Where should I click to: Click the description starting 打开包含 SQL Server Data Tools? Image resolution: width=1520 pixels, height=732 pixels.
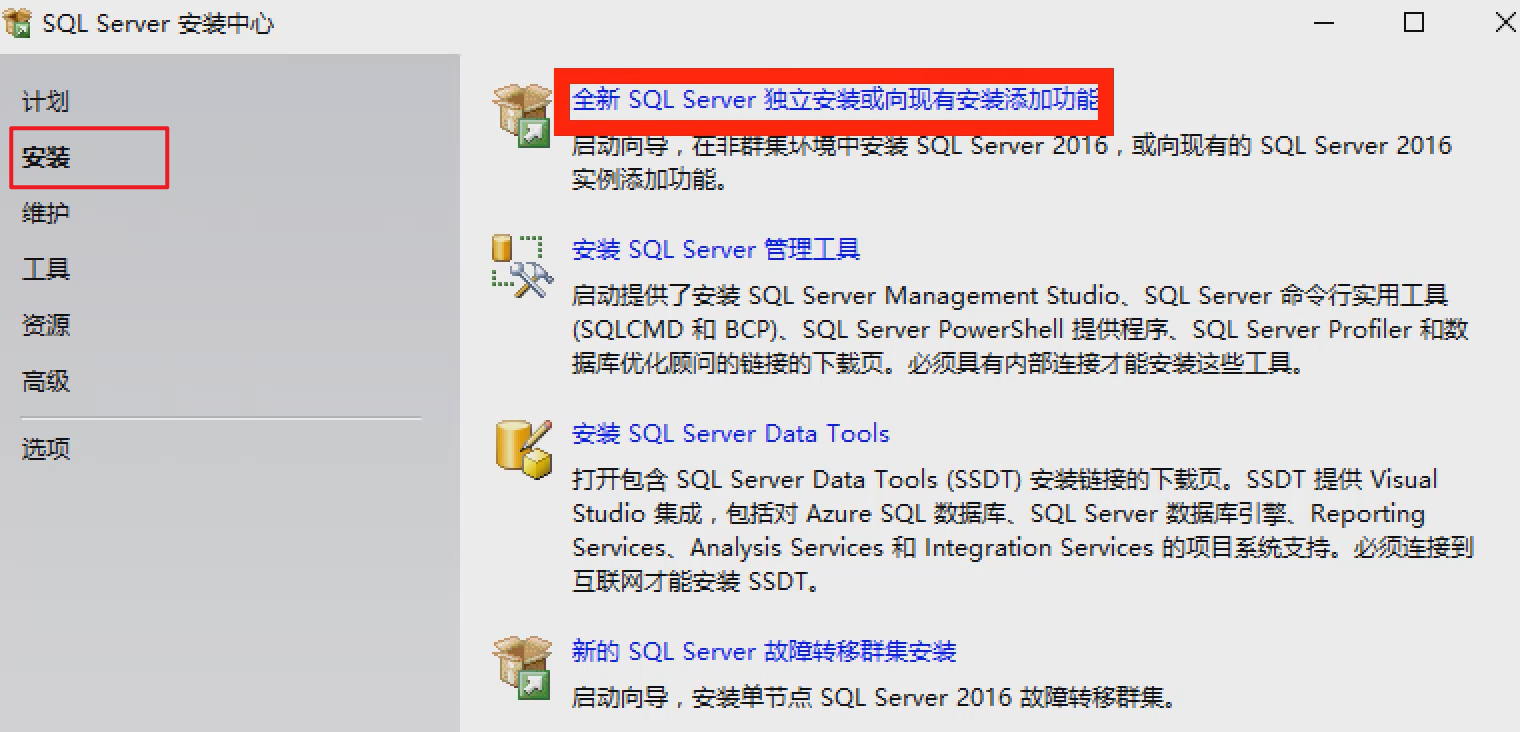click(x=1023, y=530)
